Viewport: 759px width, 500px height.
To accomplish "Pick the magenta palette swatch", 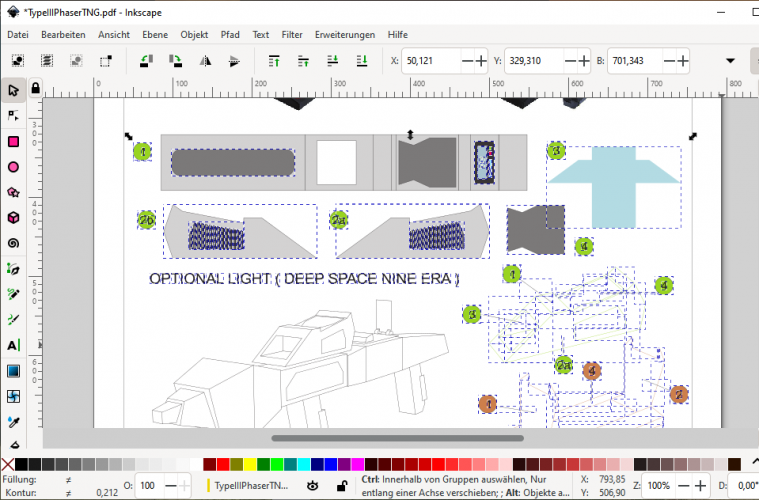I will click(358, 465).
